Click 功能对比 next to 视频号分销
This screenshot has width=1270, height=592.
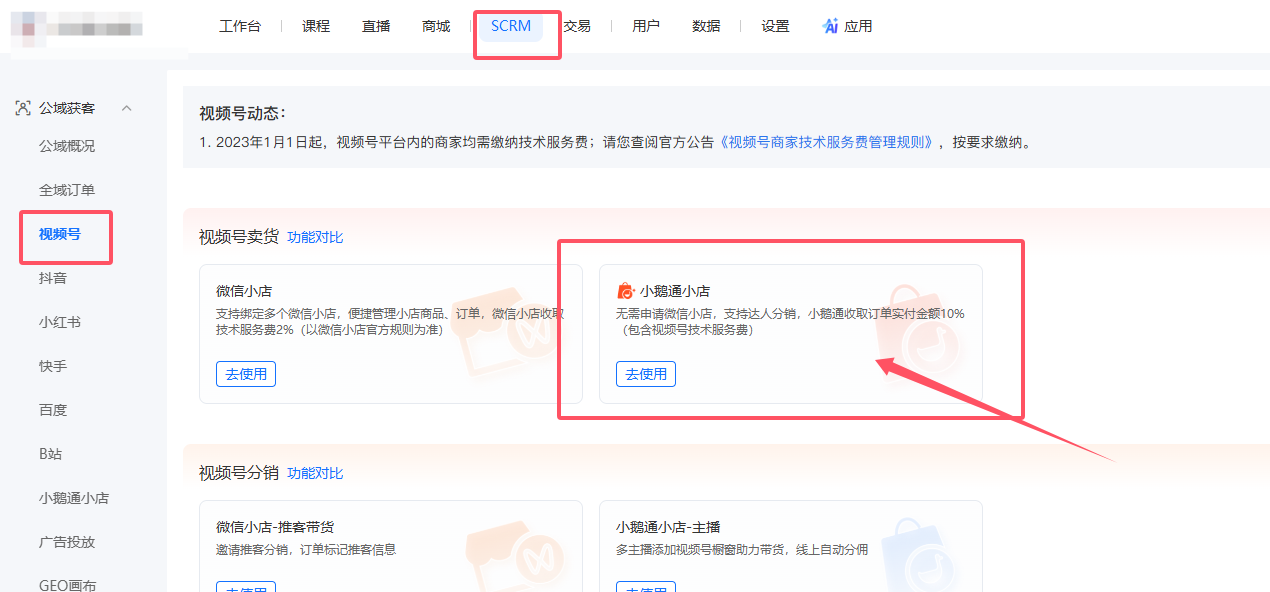[x=315, y=473]
